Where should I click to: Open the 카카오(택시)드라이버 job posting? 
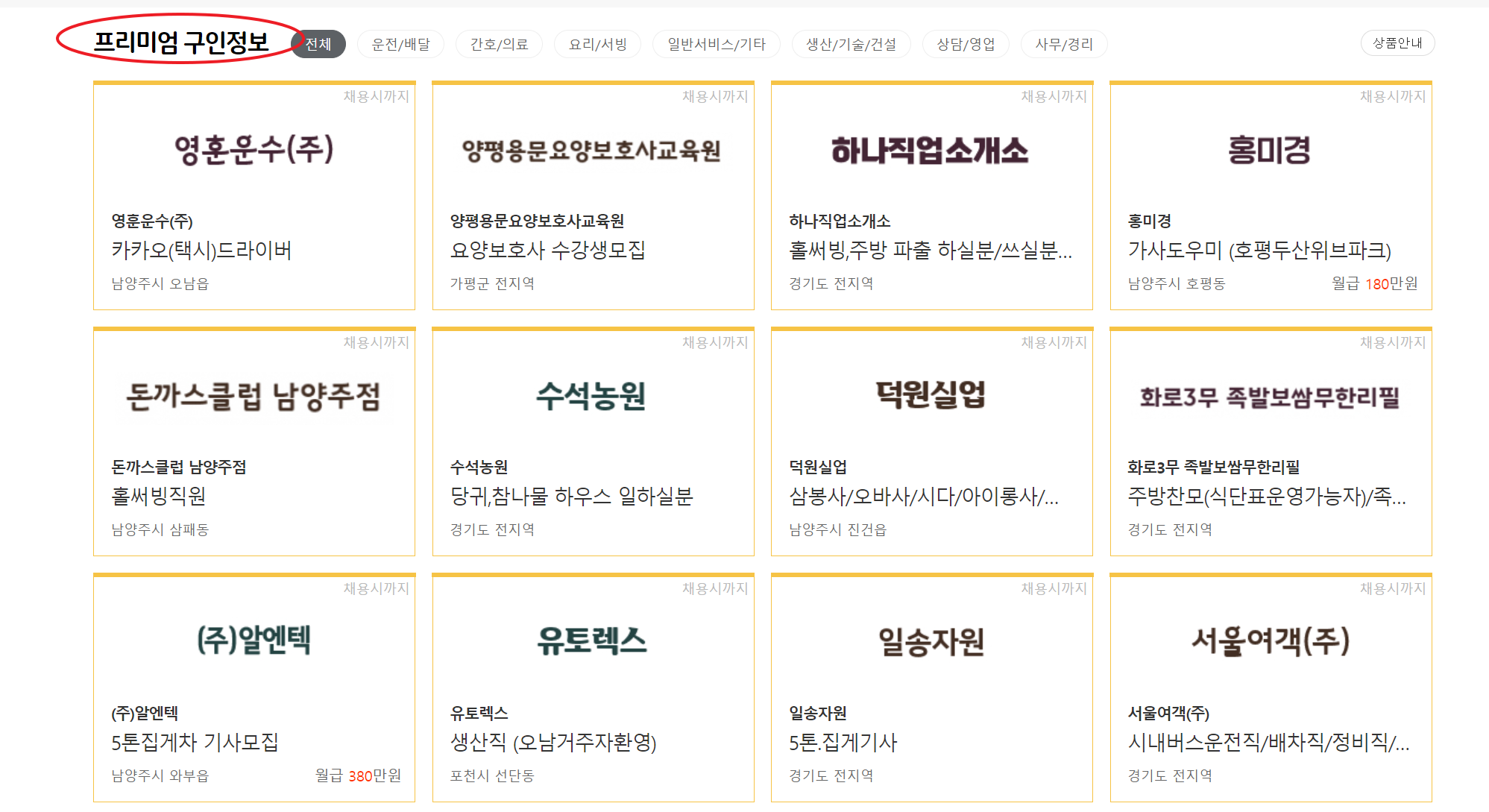[201, 250]
